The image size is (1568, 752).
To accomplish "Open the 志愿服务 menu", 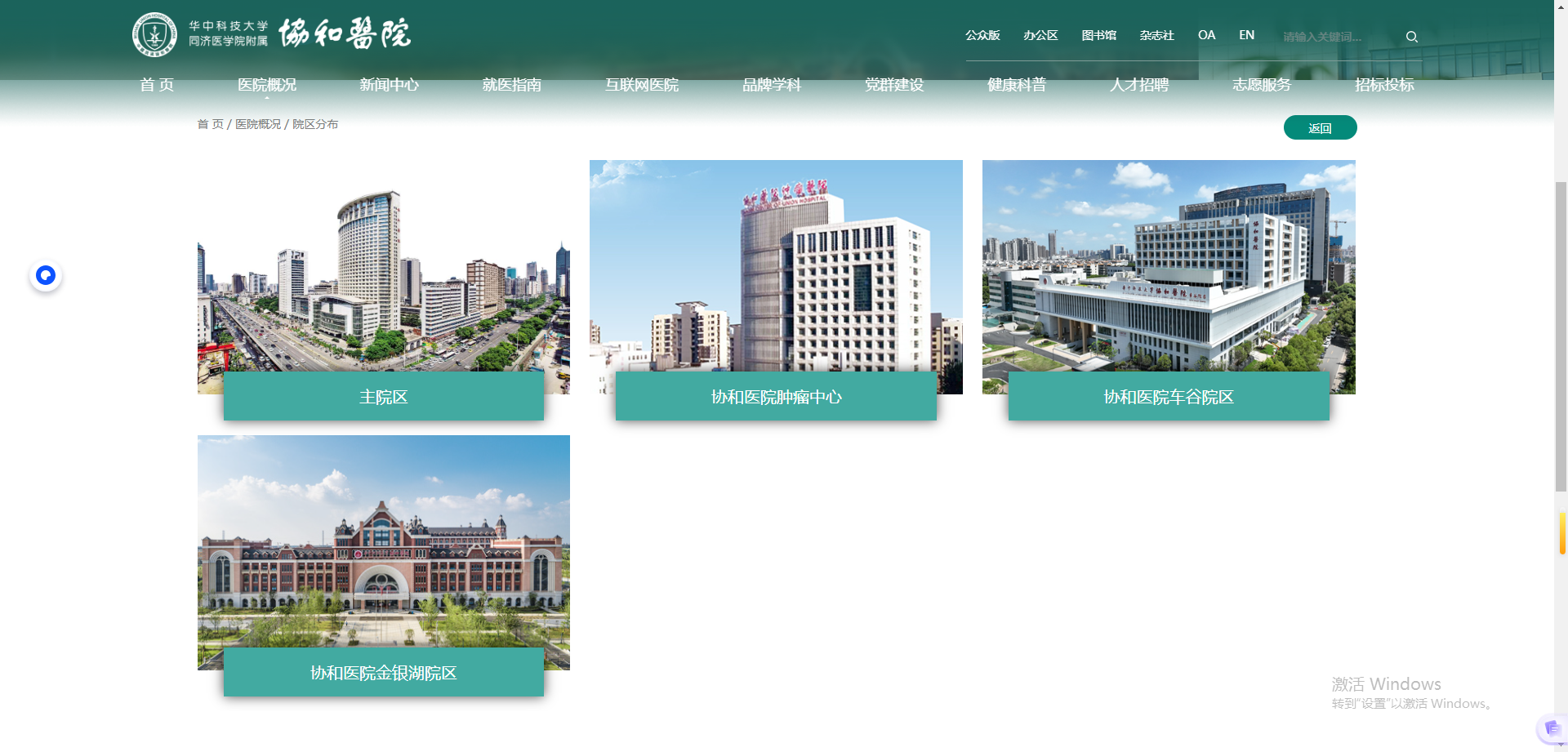I will 1262,85.
